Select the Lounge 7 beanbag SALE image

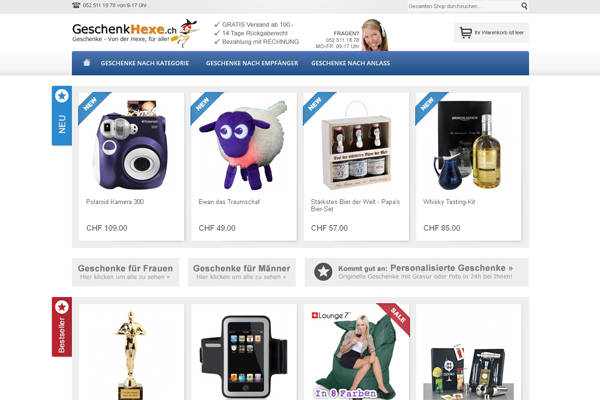point(356,352)
